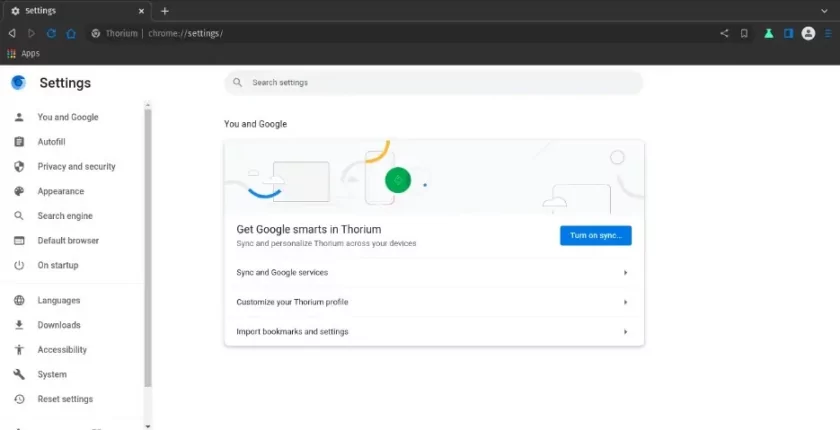Click the On startup power icon
The image size is (840, 430).
[19, 265]
